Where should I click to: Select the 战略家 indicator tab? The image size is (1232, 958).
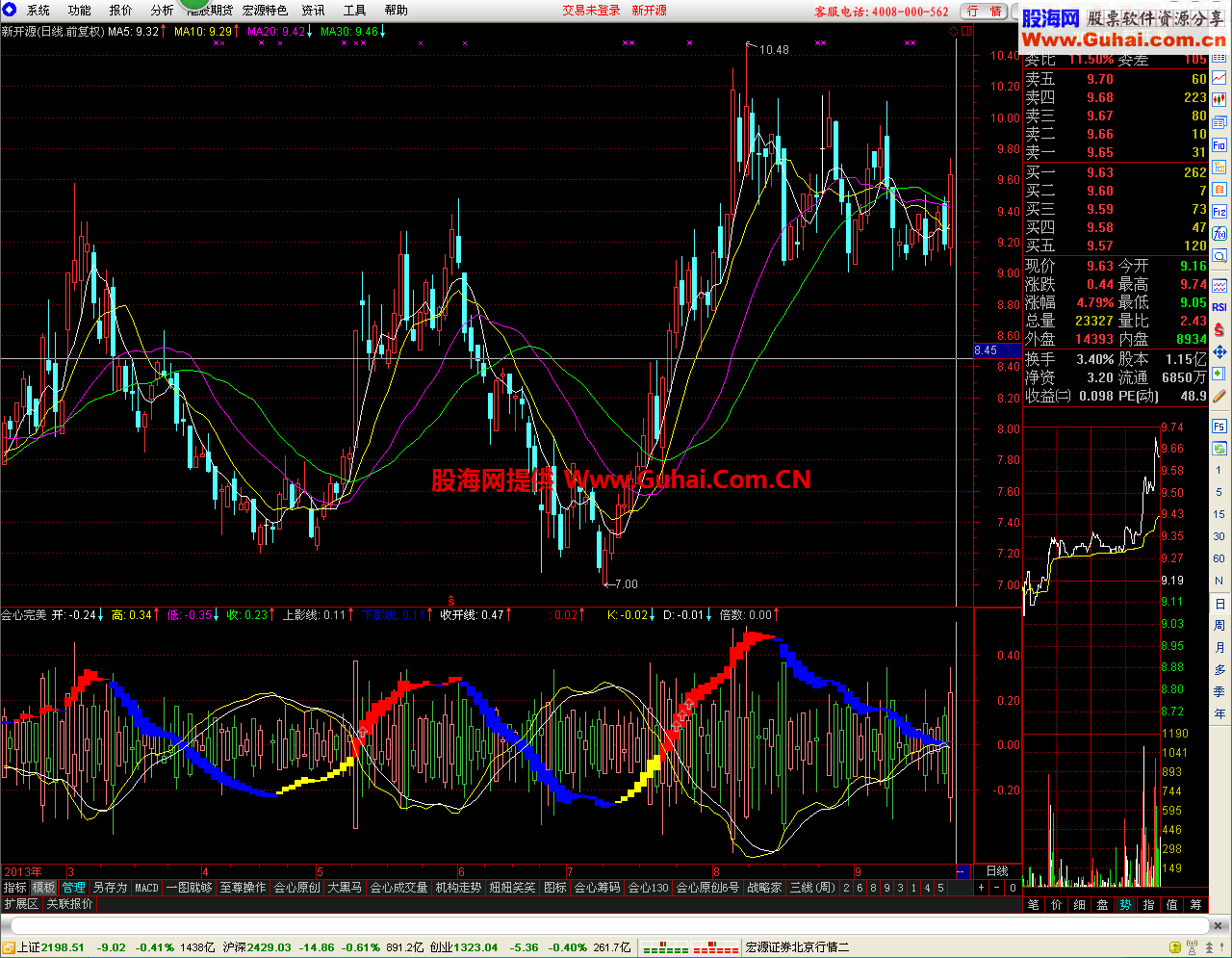tap(764, 888)
